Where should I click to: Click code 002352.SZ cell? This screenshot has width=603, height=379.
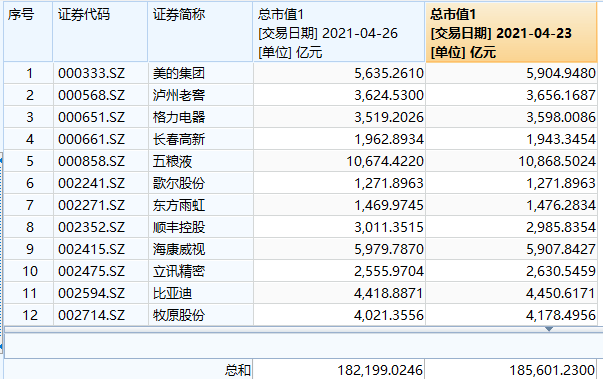(x=100, y=227)
